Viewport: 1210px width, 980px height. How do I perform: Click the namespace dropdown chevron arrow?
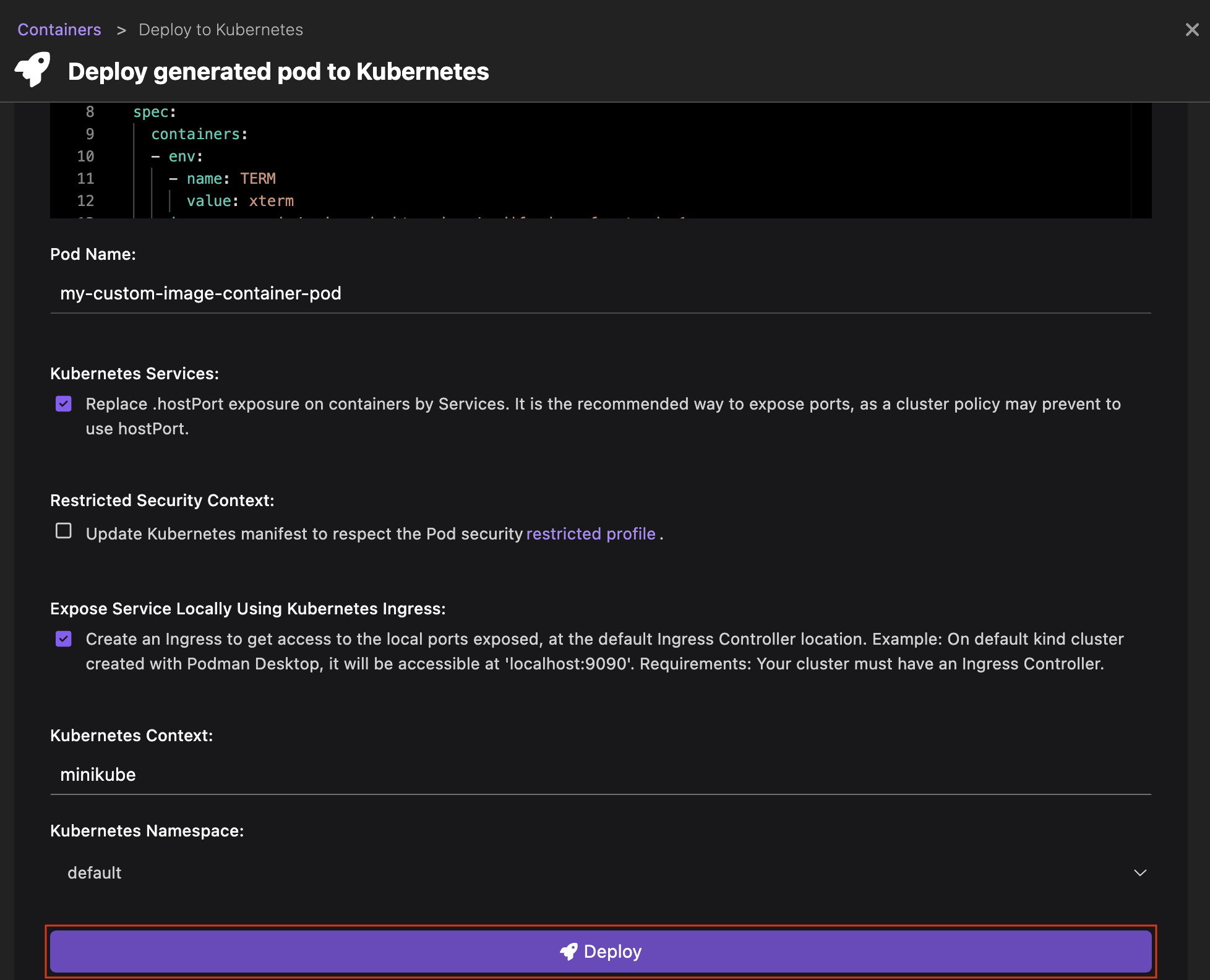point(1139,872)
